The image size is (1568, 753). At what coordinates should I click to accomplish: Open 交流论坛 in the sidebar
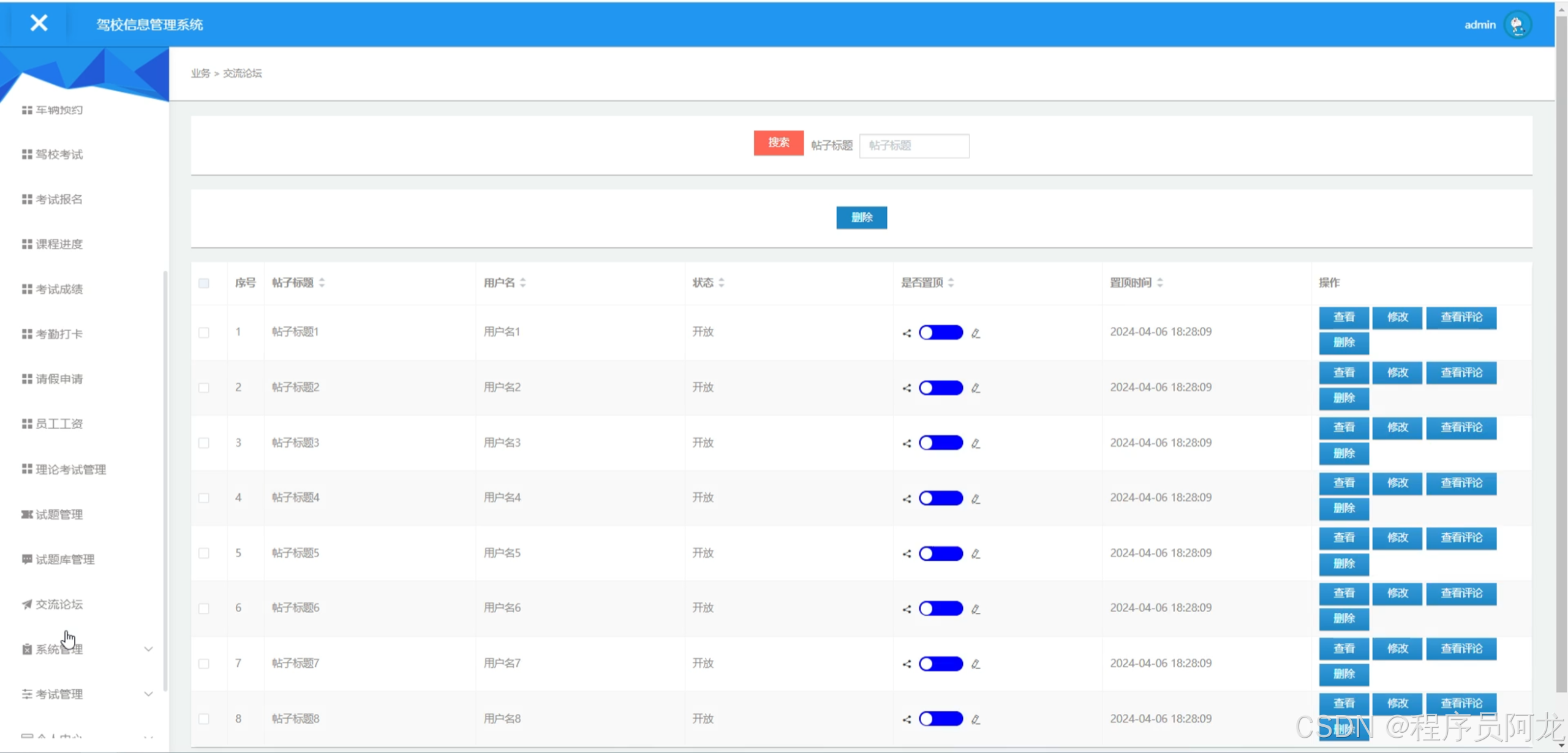(x=59, y=605)
